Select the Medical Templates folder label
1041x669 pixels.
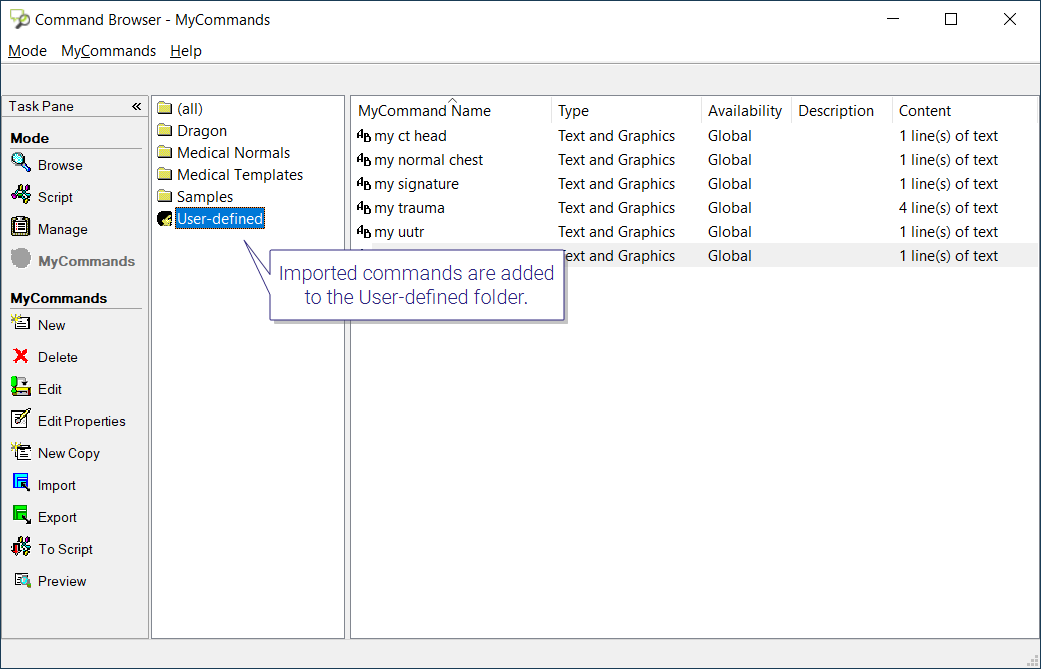[240, 175]
